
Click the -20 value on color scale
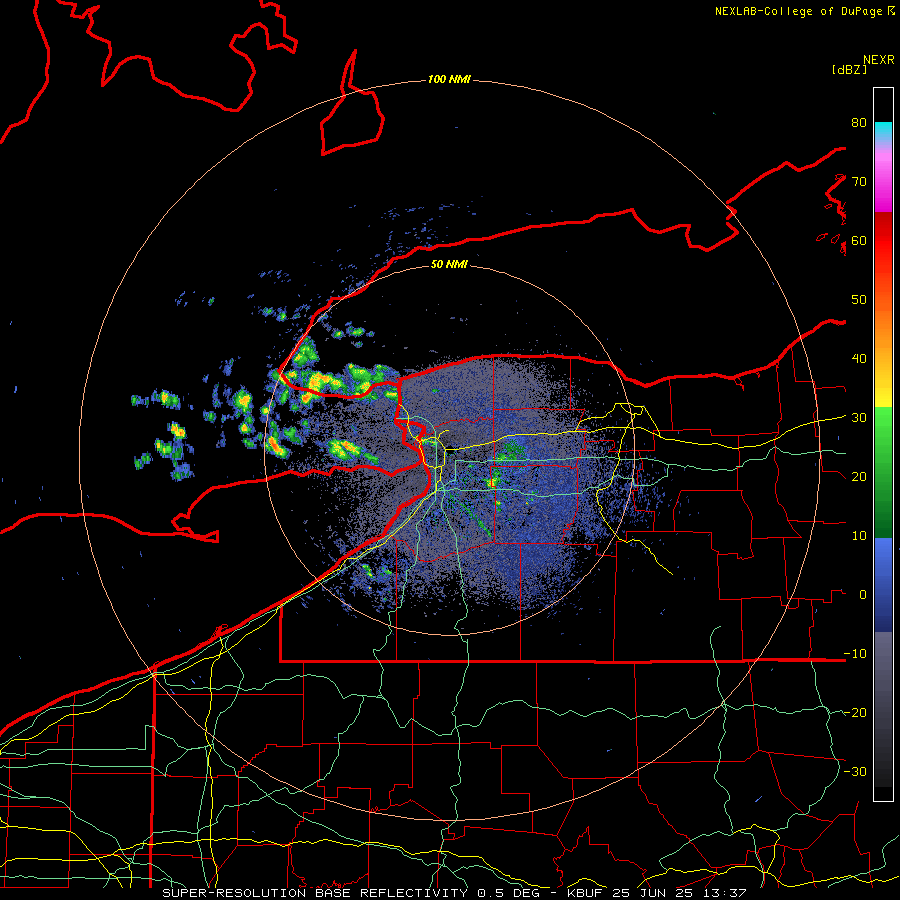(x=855, y=712)
